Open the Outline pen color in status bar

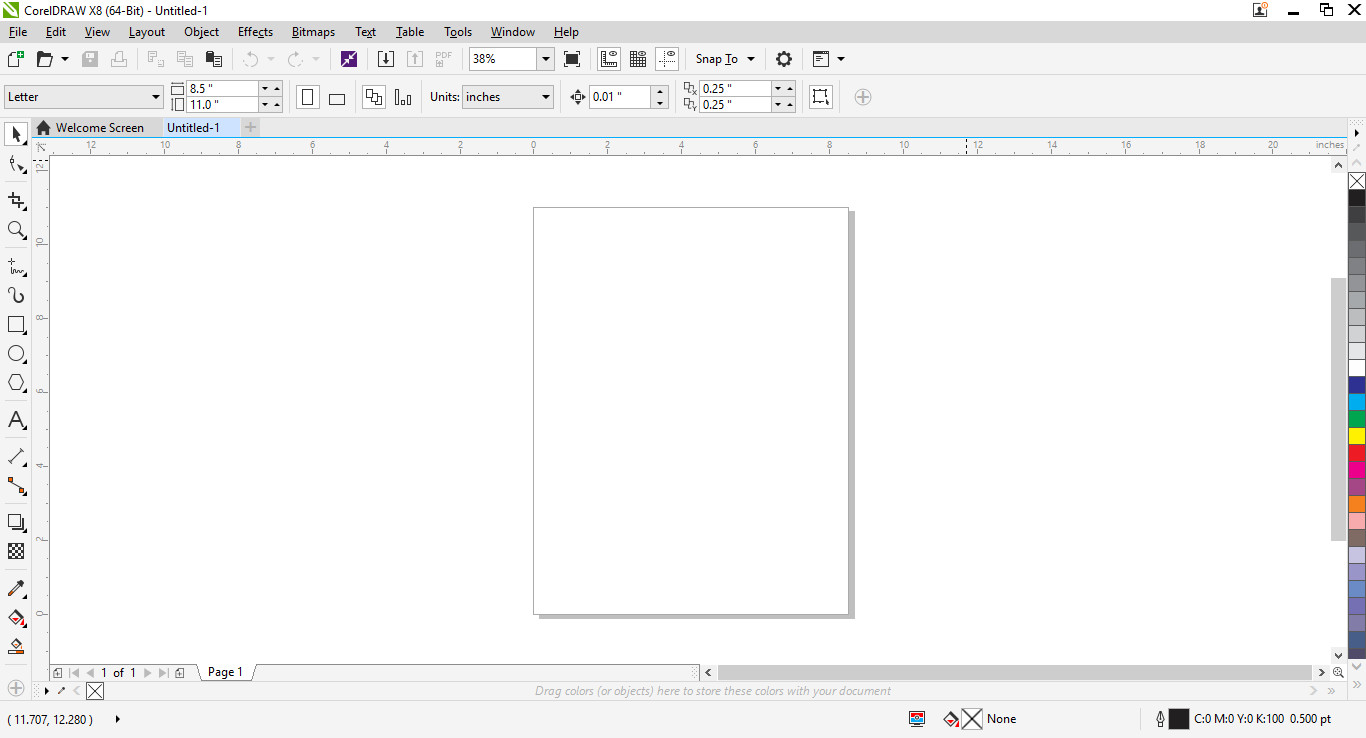pyautogui.click(x=1179, y=719)
